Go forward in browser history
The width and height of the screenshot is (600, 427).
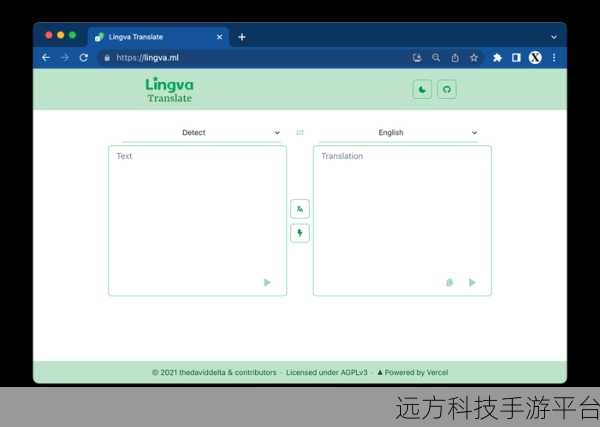[x=65, y=58]
